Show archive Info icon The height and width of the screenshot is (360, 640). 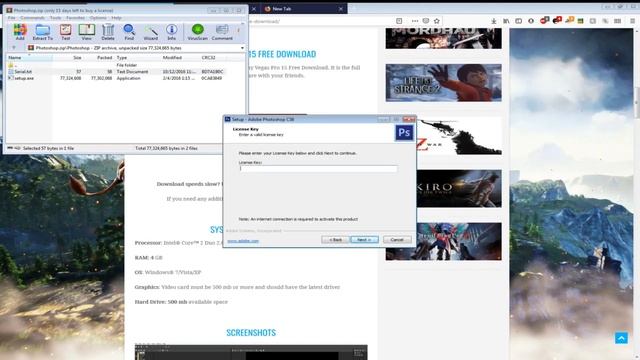pos(171,32)
